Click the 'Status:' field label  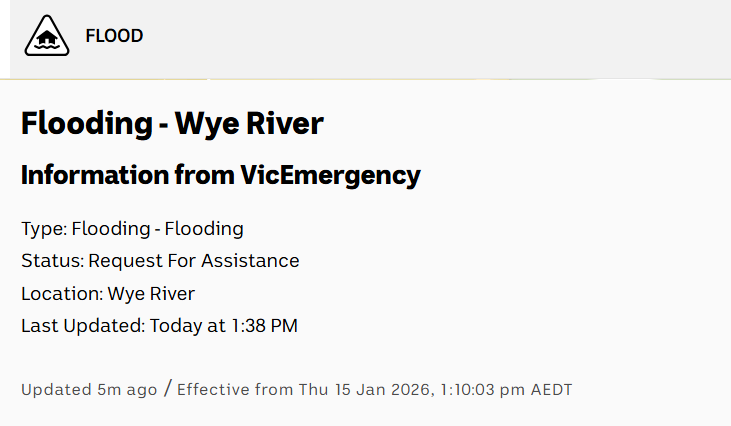coord(52,261)
